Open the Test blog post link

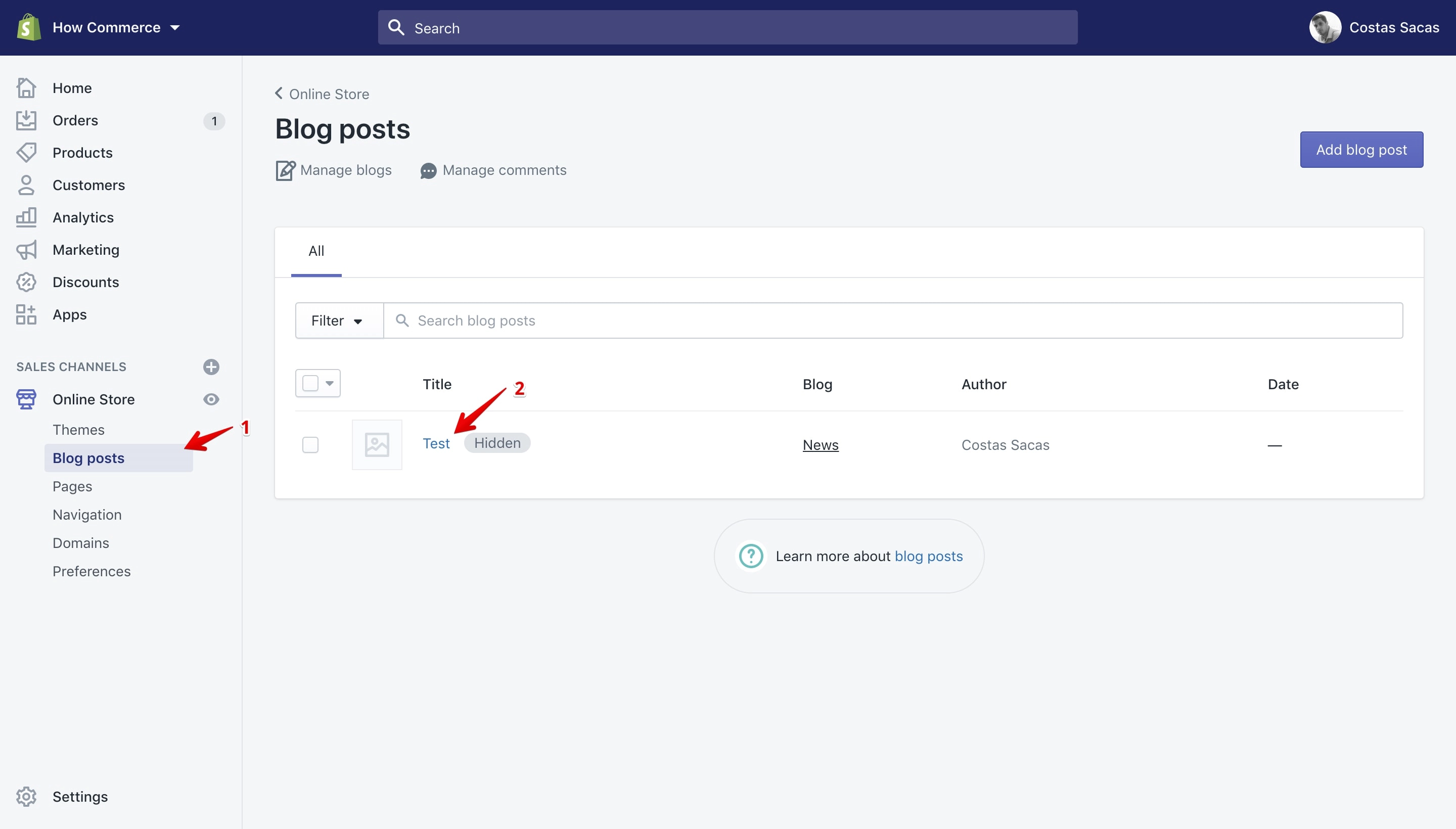pyautogui.click(x=436, y=443)
